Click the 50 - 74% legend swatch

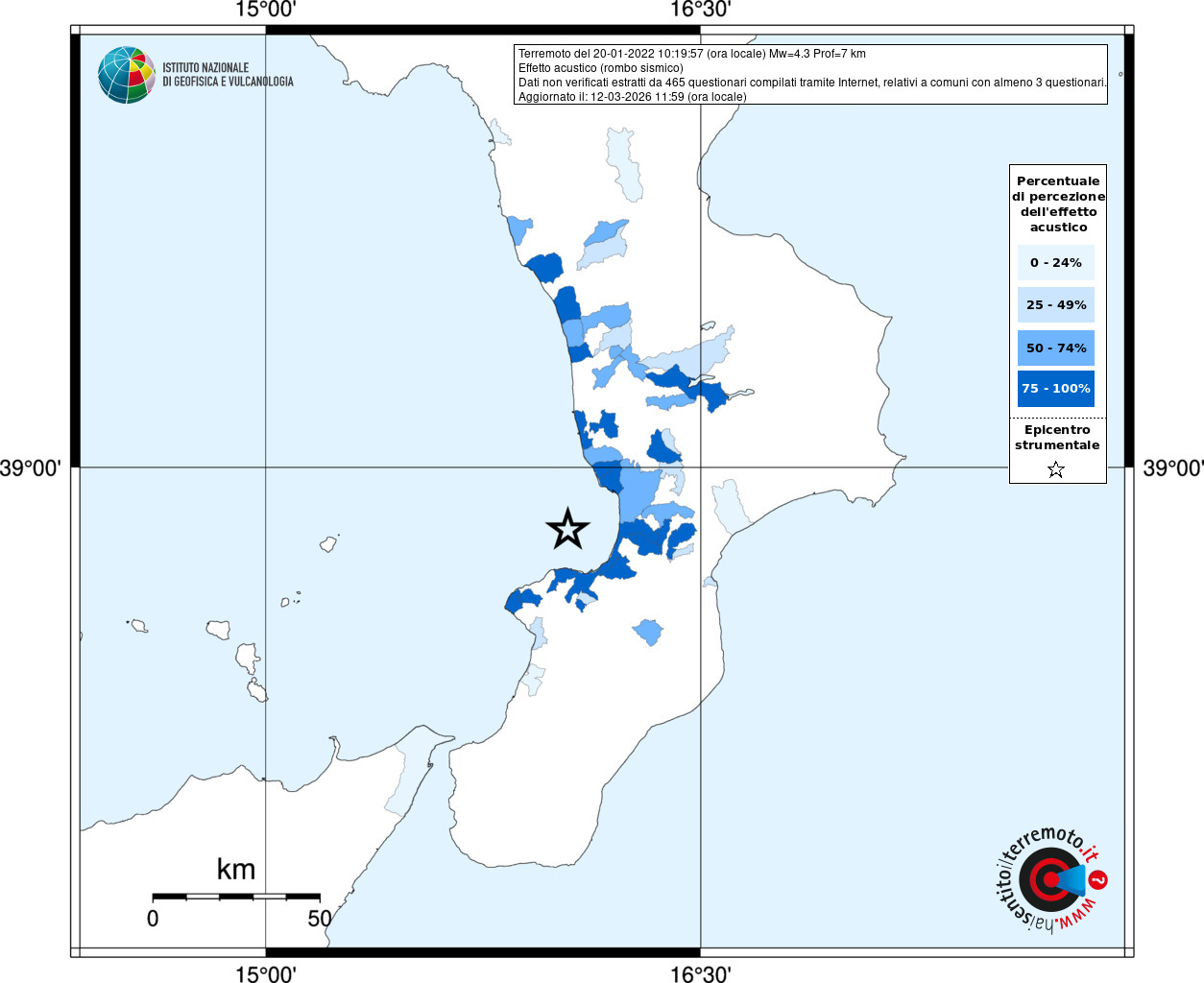(x=1055, y=348)
